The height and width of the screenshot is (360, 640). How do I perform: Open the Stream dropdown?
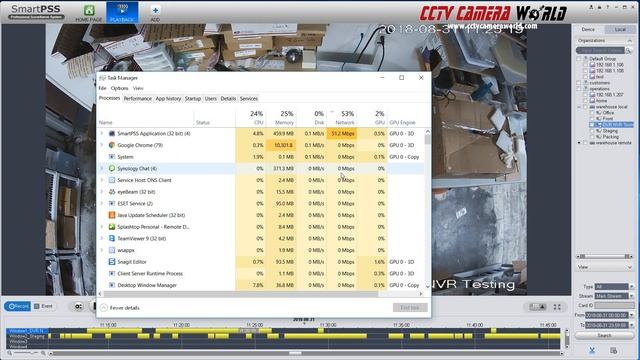click(x=631, y=296)
